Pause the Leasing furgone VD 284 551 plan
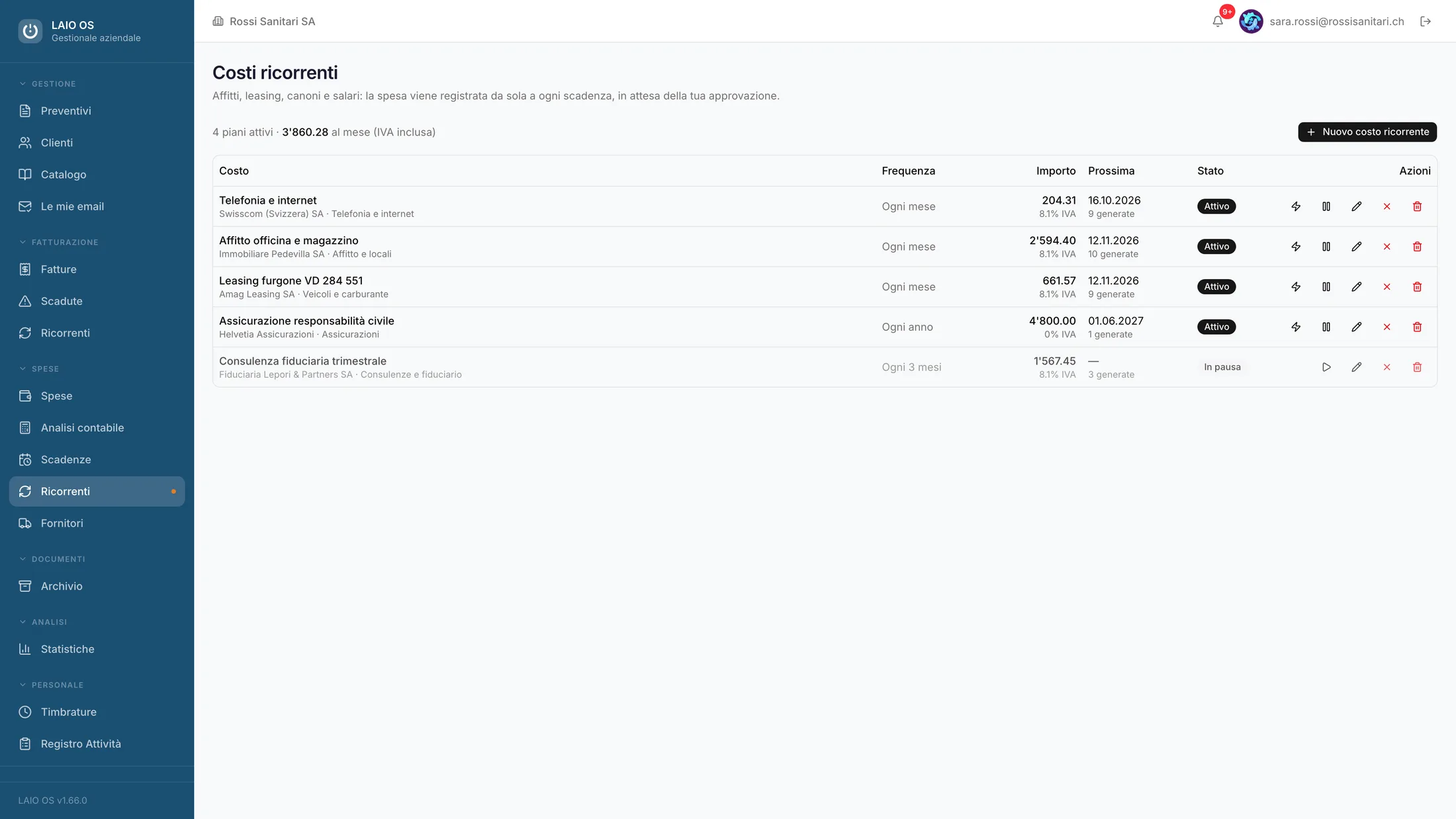Image resolution: width=1456 pixels, height=819 pixels. [1326, 286]
